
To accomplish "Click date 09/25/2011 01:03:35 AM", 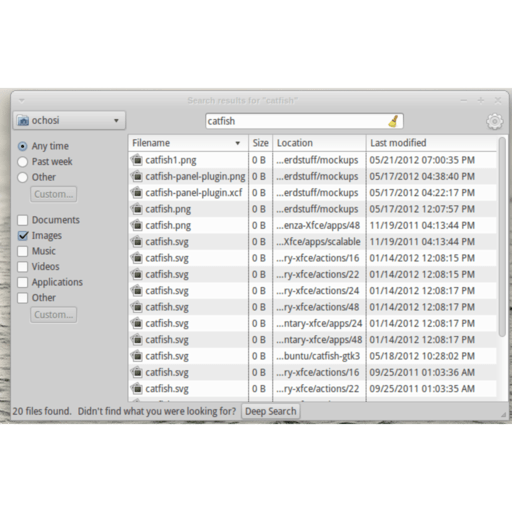I will click(422, 389).
